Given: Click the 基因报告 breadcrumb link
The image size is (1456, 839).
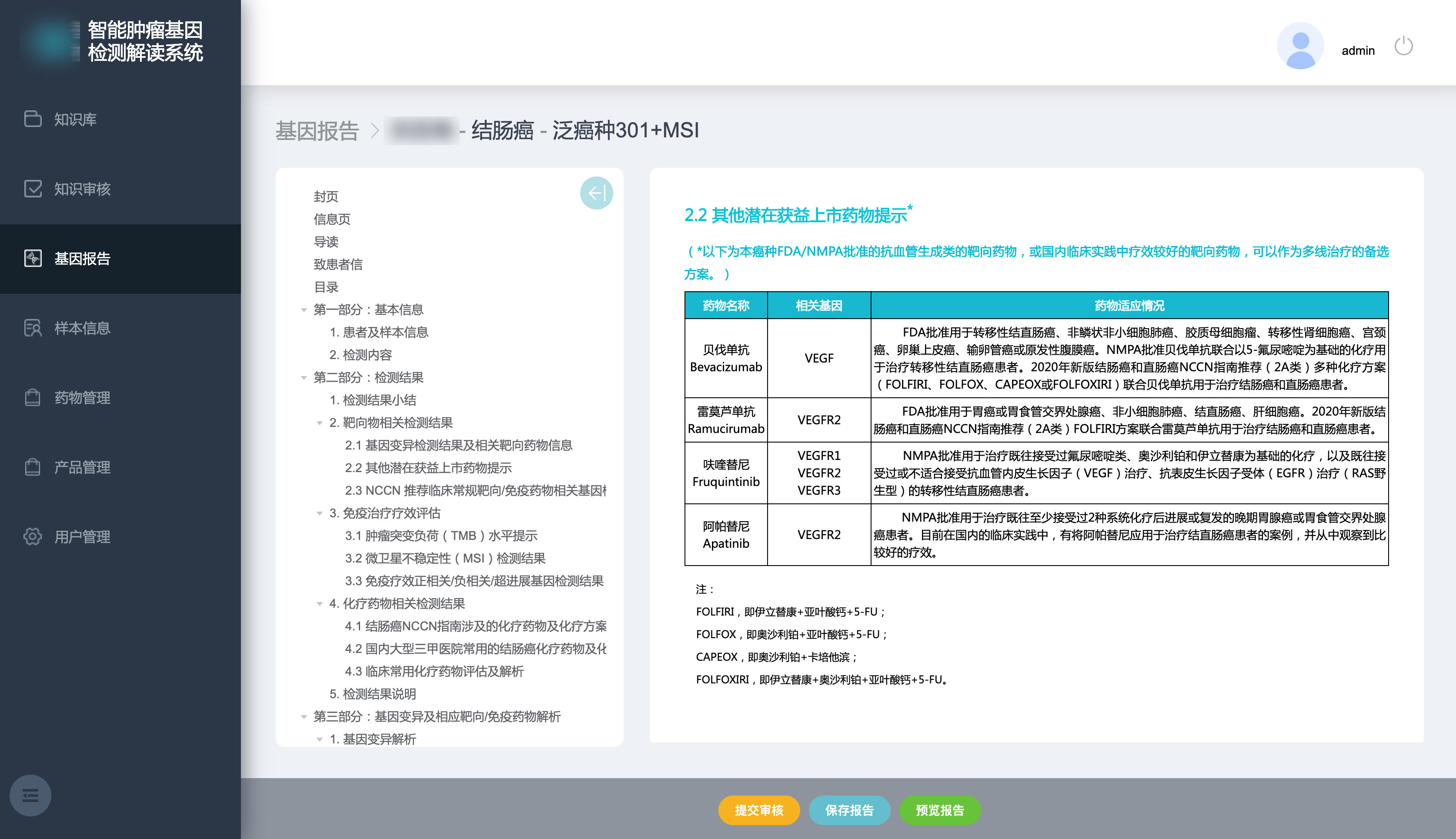Looking at the screenshot, I should click(317, 131).
